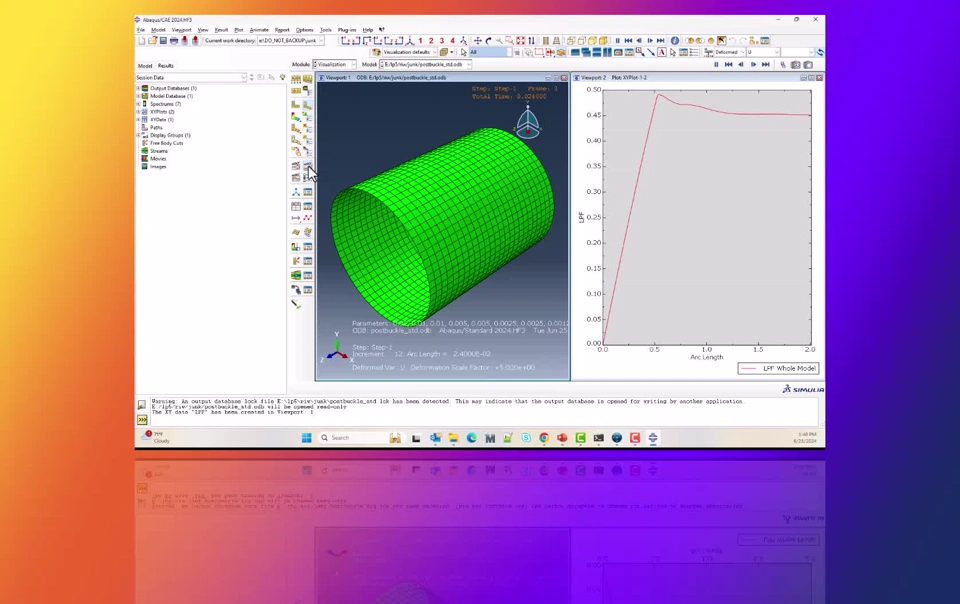Click the sync refresh arrows icon
This screenshot has height=604, width=960.
click(x=820, y=52)
